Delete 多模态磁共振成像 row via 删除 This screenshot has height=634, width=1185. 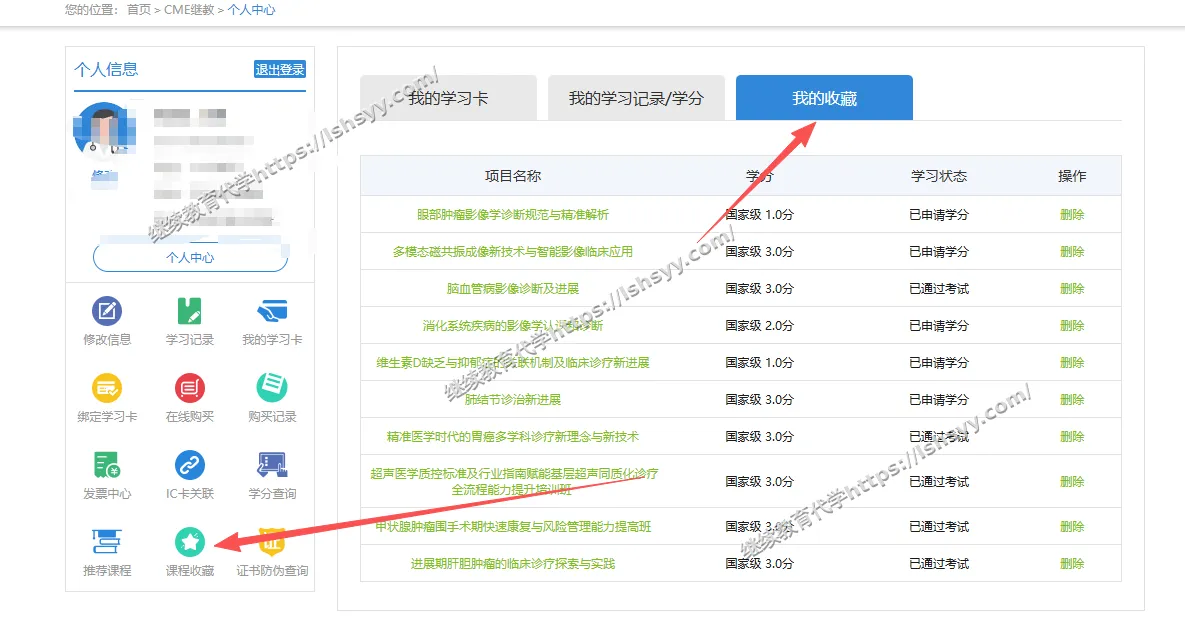(1072, 252)
